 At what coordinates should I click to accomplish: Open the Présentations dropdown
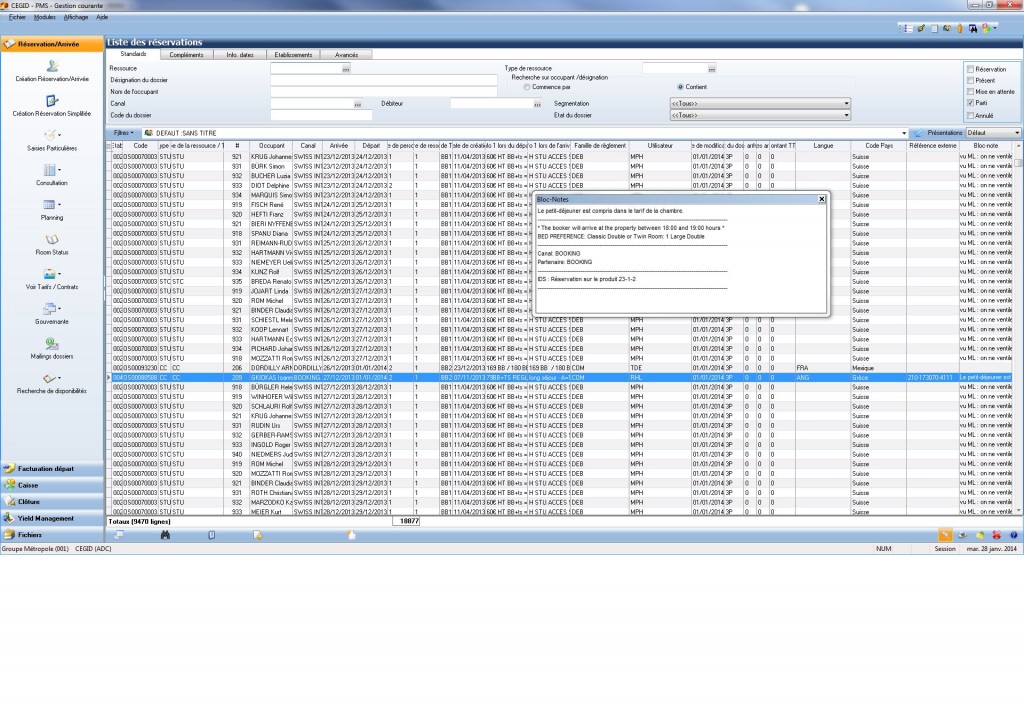[1017, 132]
